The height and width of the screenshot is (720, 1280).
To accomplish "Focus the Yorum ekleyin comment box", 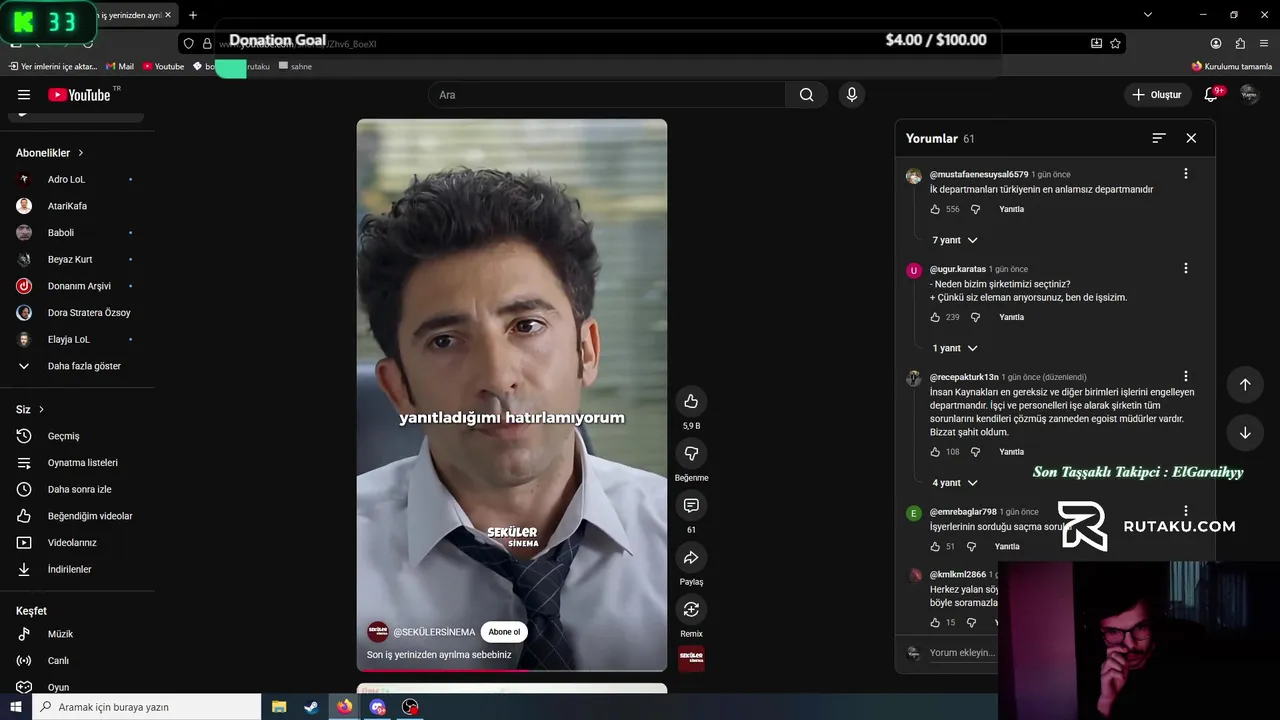I will click(962, 653).
